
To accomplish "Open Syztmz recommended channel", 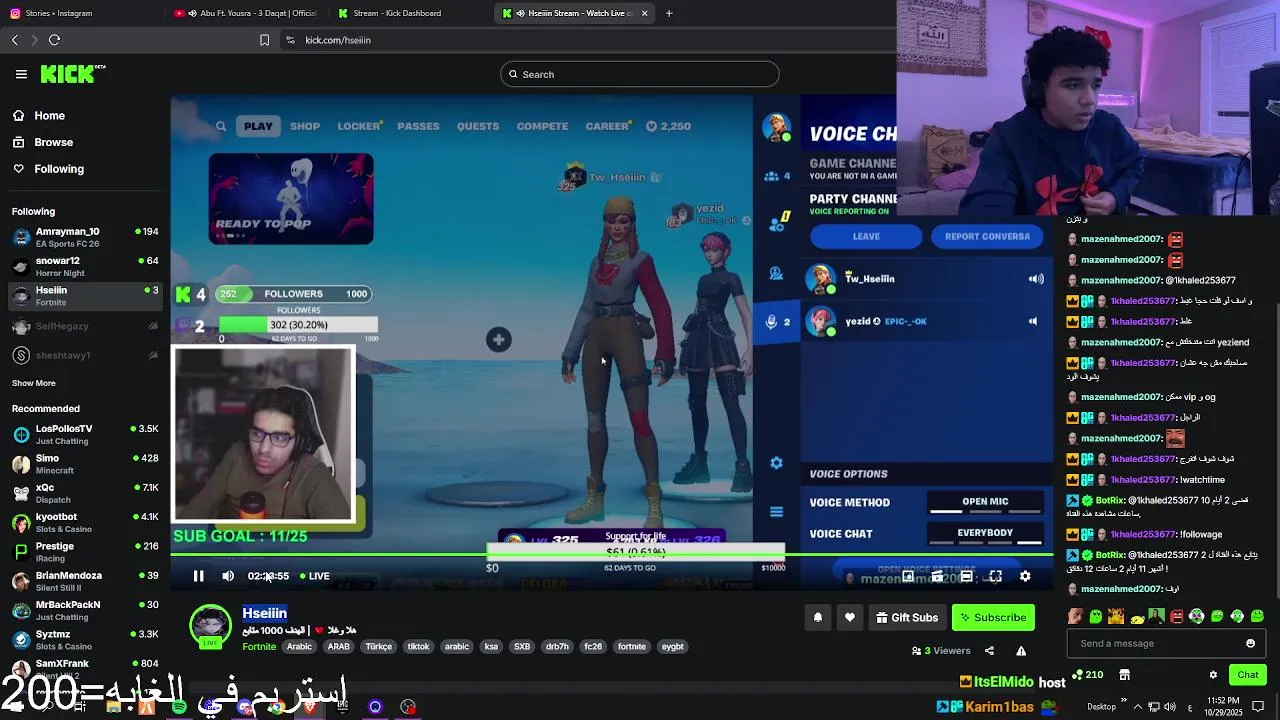I will pyautogui.click(x=85, y=639).
